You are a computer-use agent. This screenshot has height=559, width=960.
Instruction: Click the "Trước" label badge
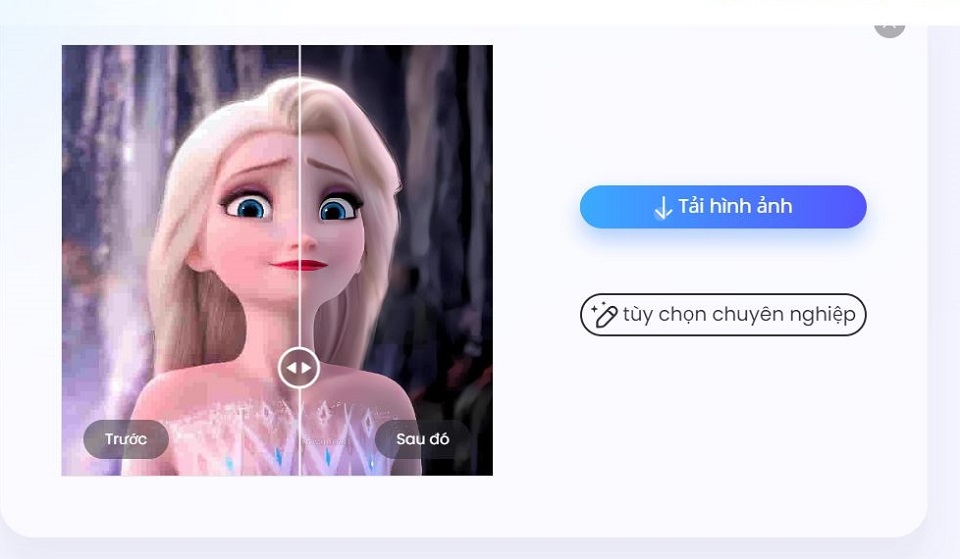point(126,439)
